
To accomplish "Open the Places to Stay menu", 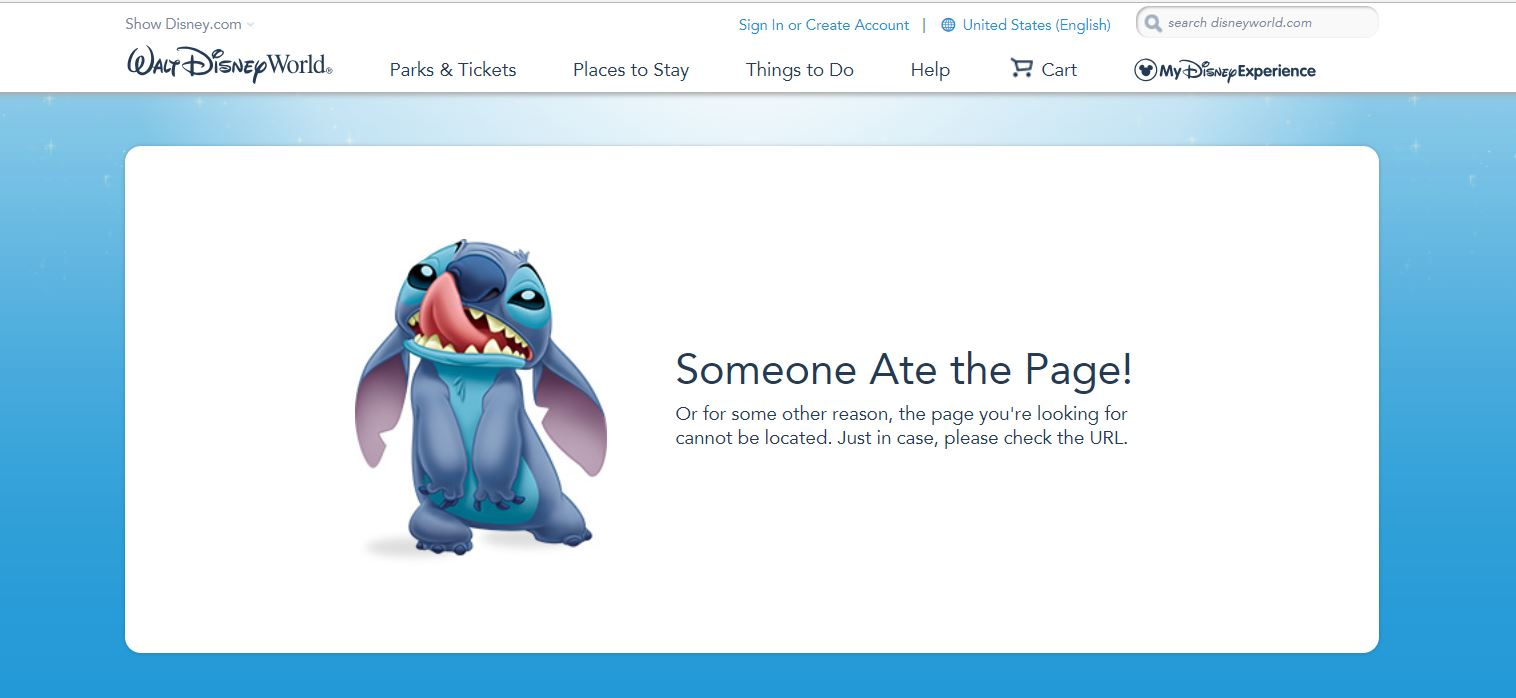I will tap(630, 70).
